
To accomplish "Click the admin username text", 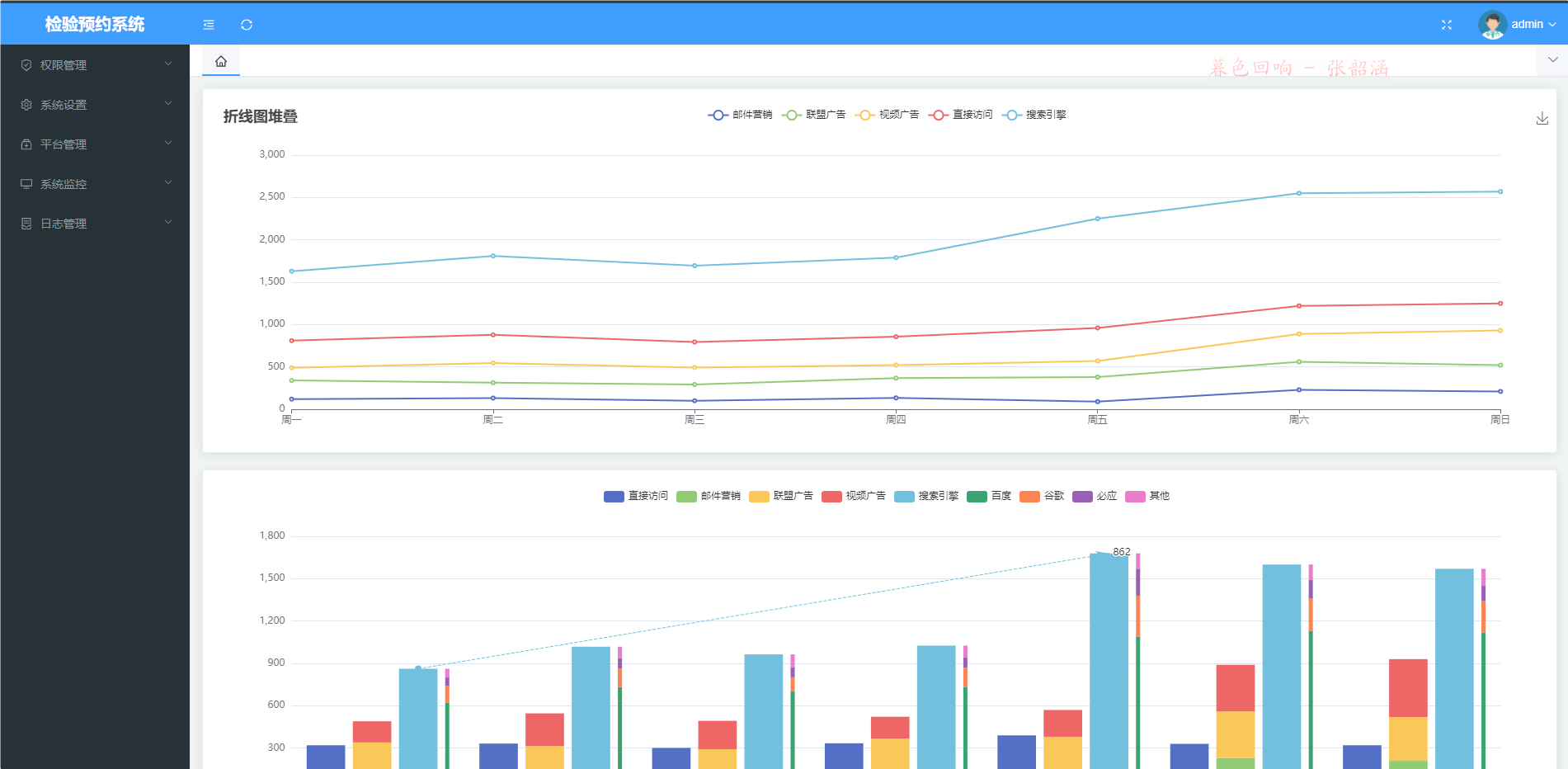I will pyautogui.click(x=1527, y=25).
